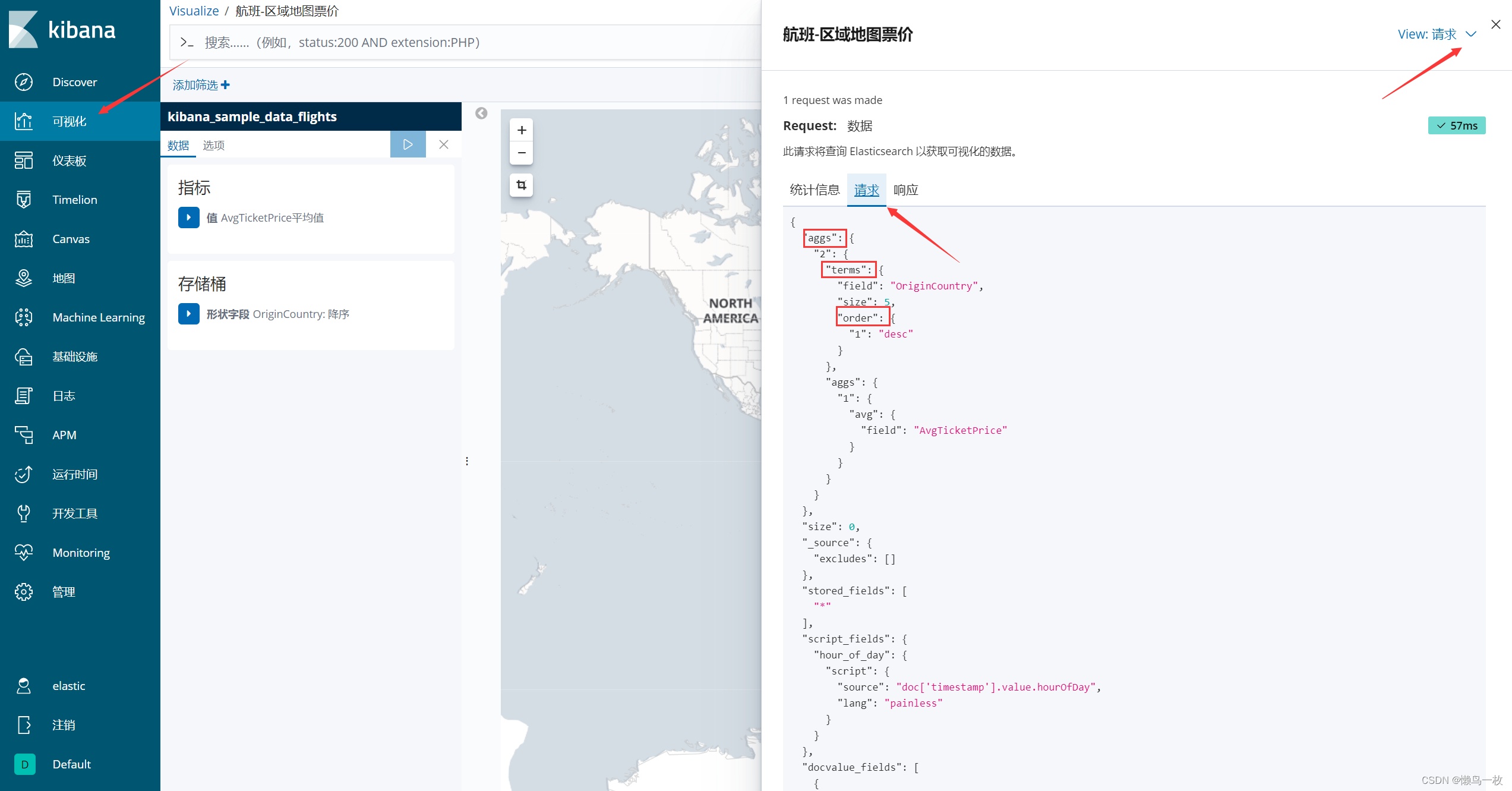
Task: Collapse the editor sidebar with the arrow
Action: click(481, 113)
